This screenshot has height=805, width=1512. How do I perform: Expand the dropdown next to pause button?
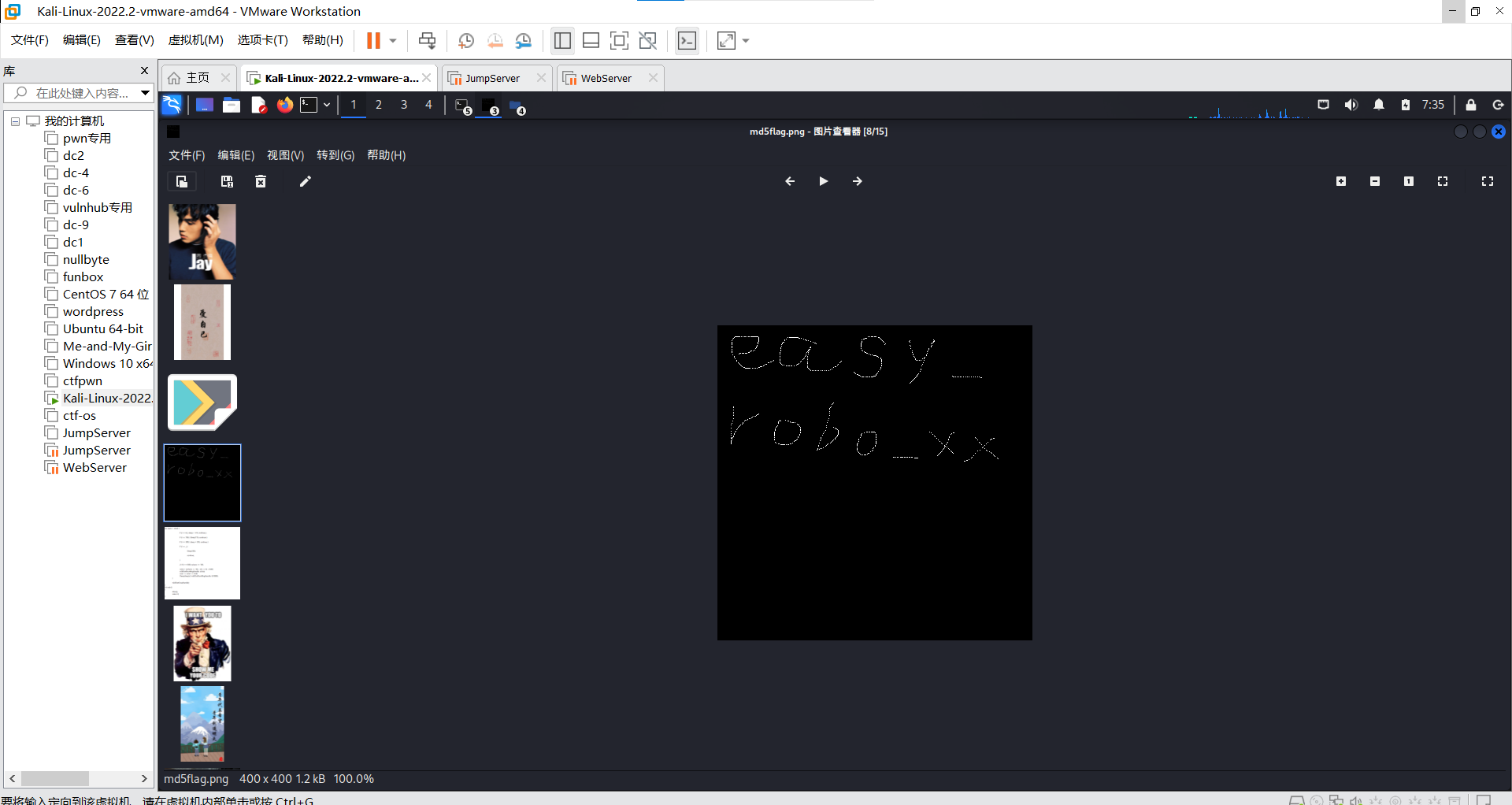(x=392, y=40)
